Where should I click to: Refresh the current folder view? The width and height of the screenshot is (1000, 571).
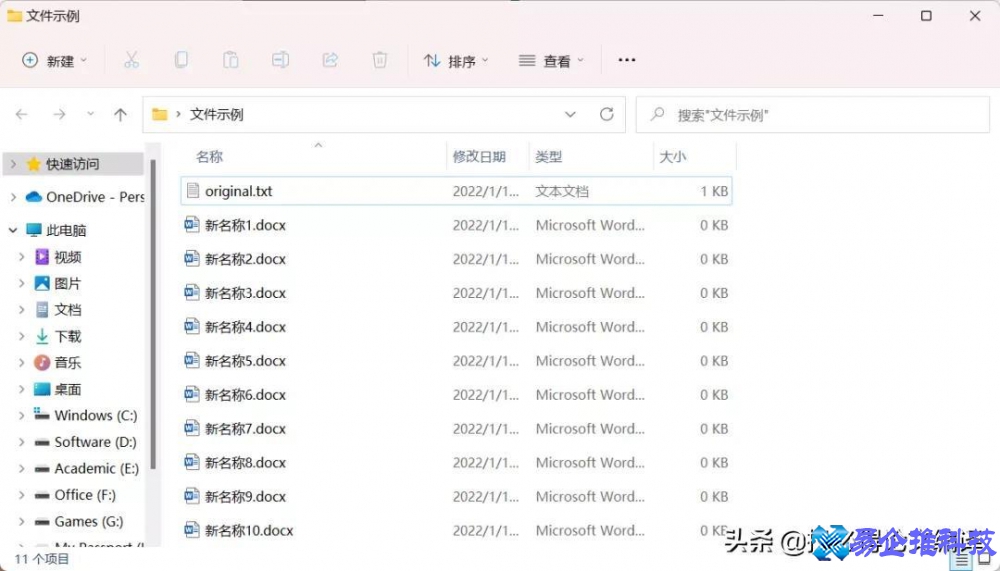(x=607, y=114)
